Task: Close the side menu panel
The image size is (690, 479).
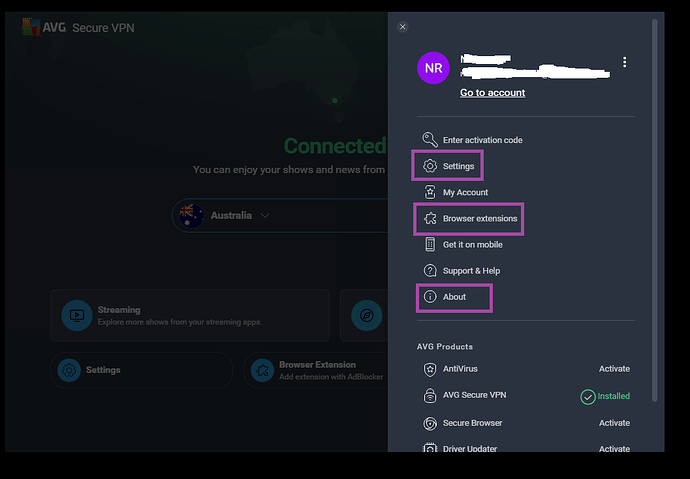Action: coord(403,27)
